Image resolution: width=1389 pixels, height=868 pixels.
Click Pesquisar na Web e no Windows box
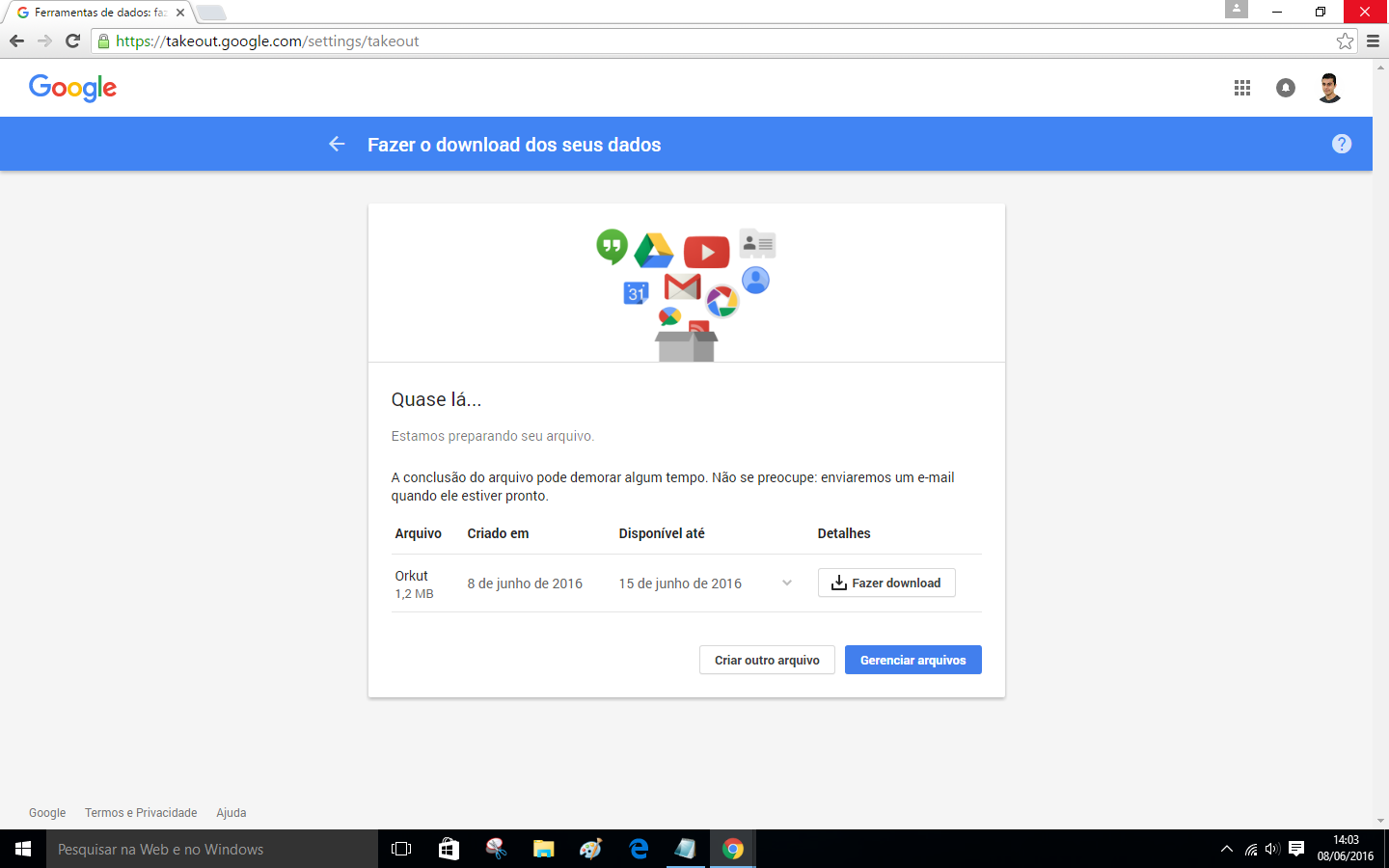pyautogui.click(x=212, y=849)
